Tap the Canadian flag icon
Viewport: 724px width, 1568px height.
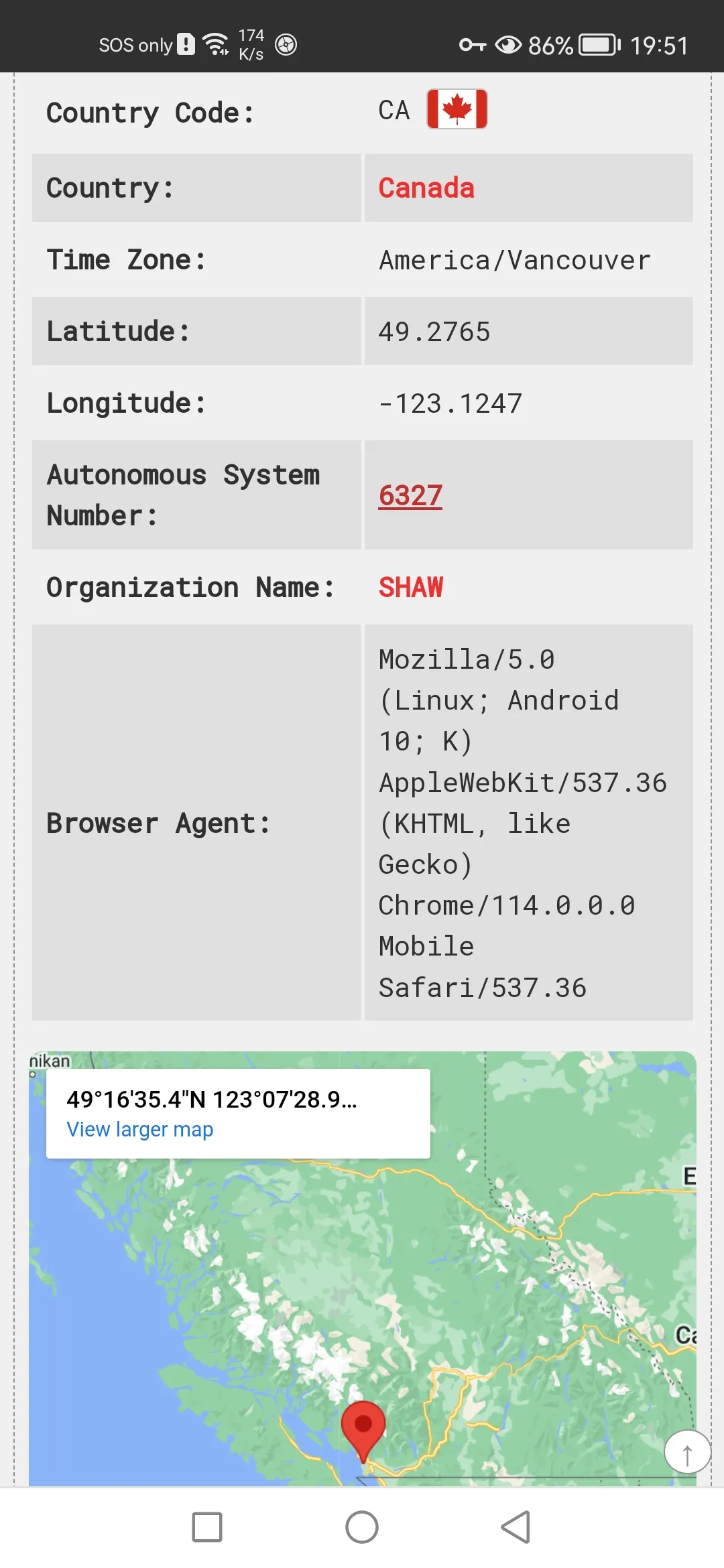tap(457, 109)
